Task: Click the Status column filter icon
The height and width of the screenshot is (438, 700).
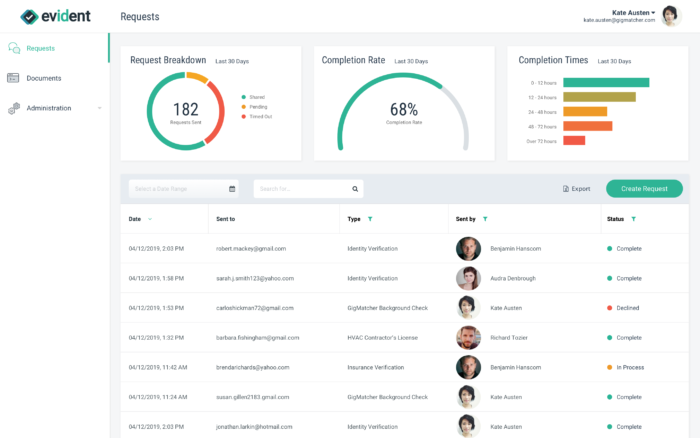Action: pyautogui.click(x=634, y=218)
